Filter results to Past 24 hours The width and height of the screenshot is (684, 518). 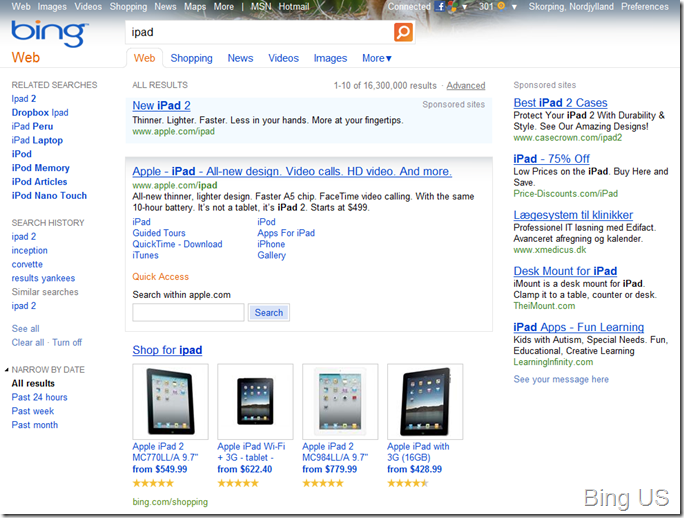(39, 397)
